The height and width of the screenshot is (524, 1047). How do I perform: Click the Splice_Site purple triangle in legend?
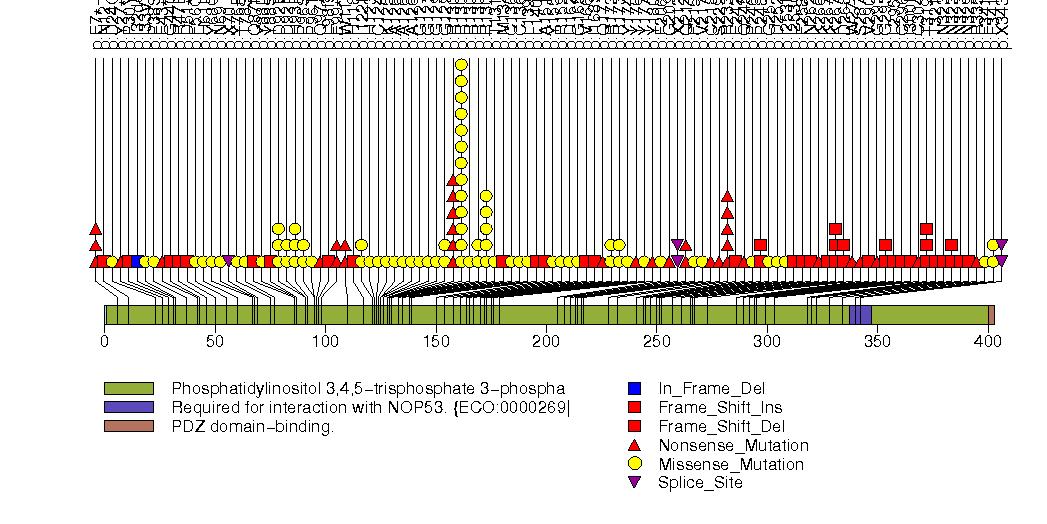[x=633, y=483]
